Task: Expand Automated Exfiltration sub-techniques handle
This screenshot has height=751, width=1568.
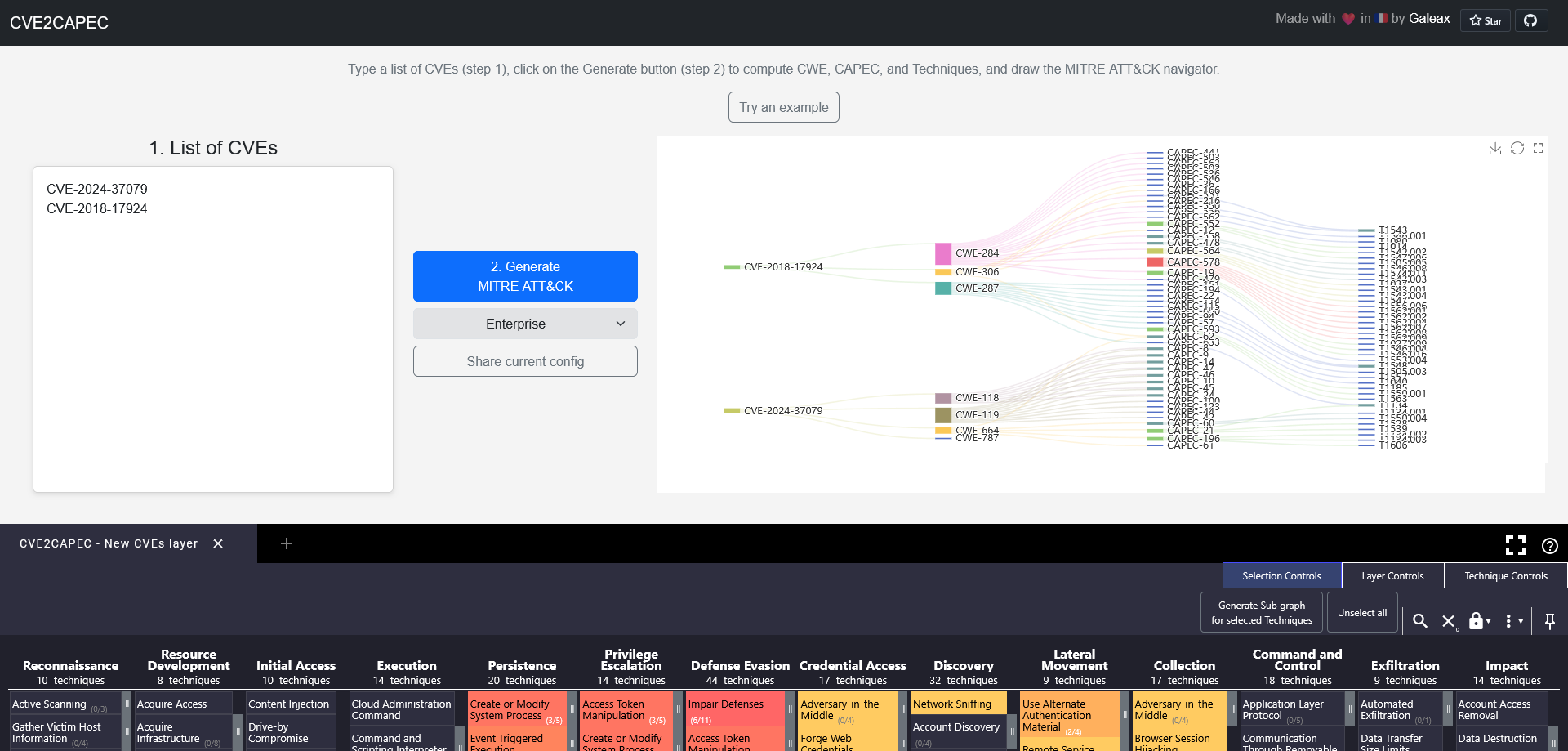Action: click(x=1448, y=709)
